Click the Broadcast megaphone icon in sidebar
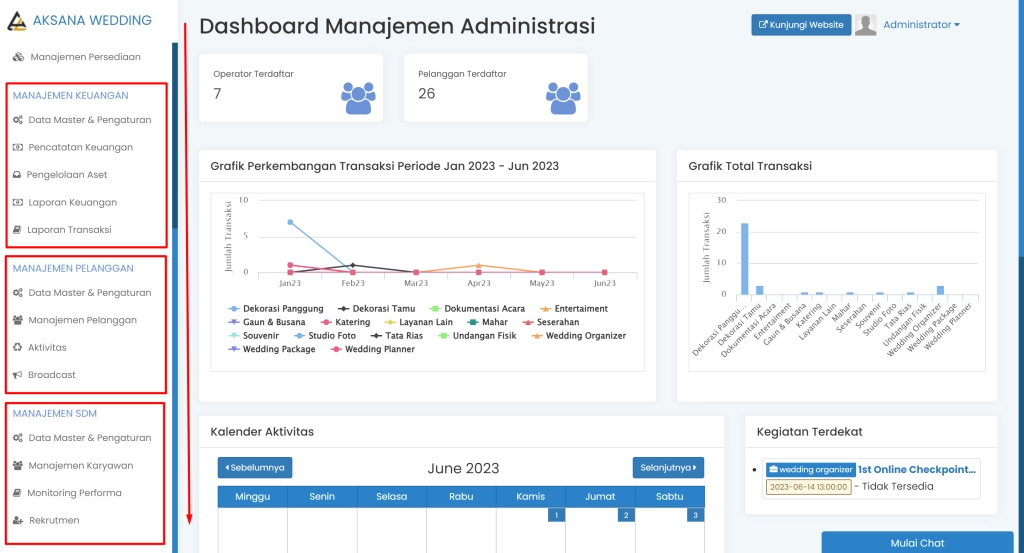The height and width of the screenshot is (553, 1024). pyautogui.click(x=18, y=375)
